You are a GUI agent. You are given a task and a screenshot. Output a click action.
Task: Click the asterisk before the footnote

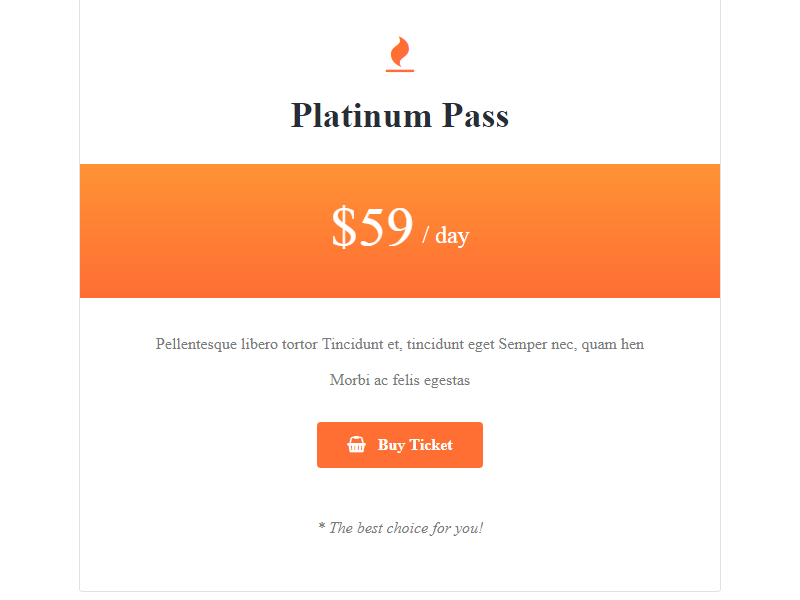(x=322, y=527)
